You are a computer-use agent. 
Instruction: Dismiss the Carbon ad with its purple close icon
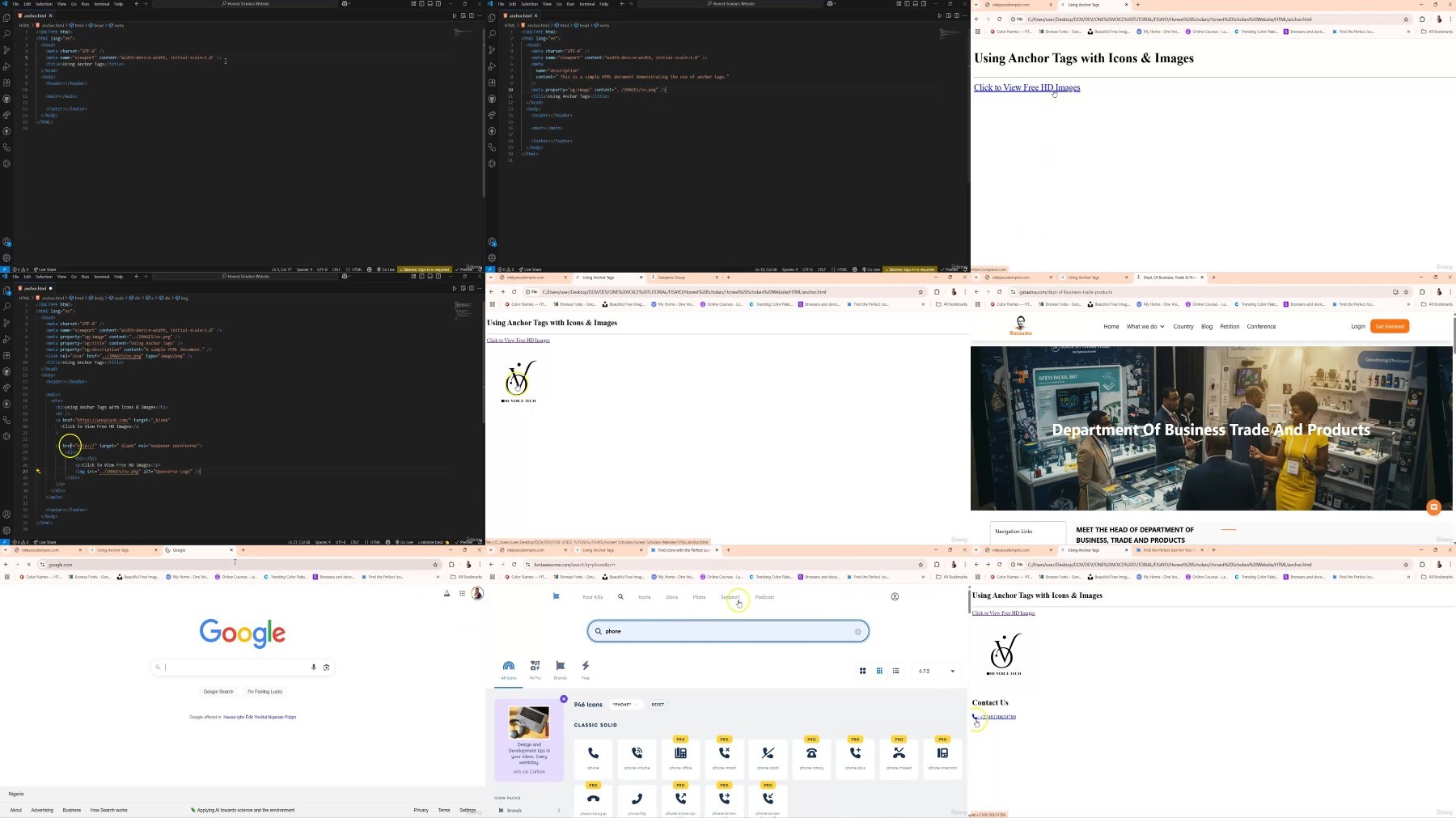coord(564,699)
